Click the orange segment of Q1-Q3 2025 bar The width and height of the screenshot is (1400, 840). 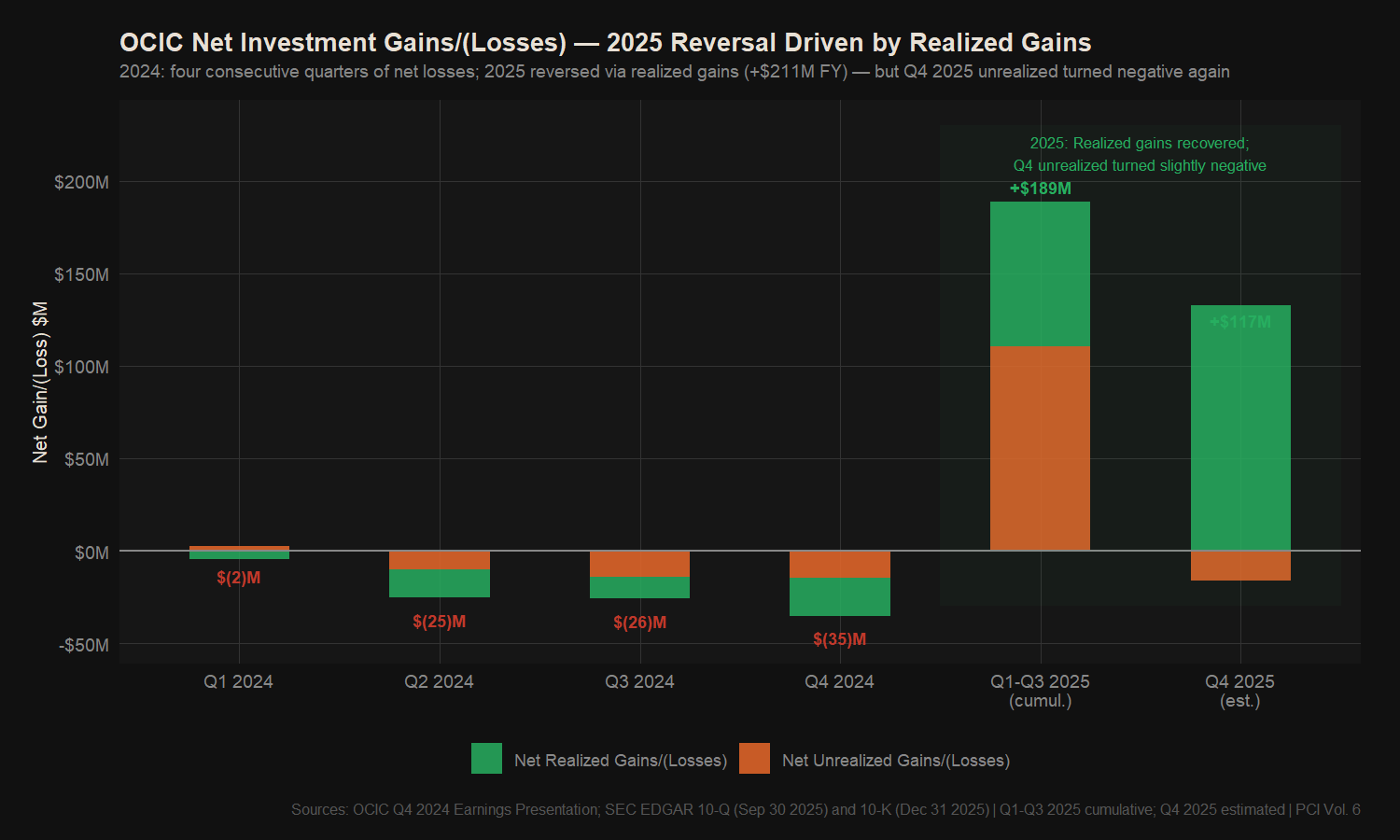coord(1040,448)
